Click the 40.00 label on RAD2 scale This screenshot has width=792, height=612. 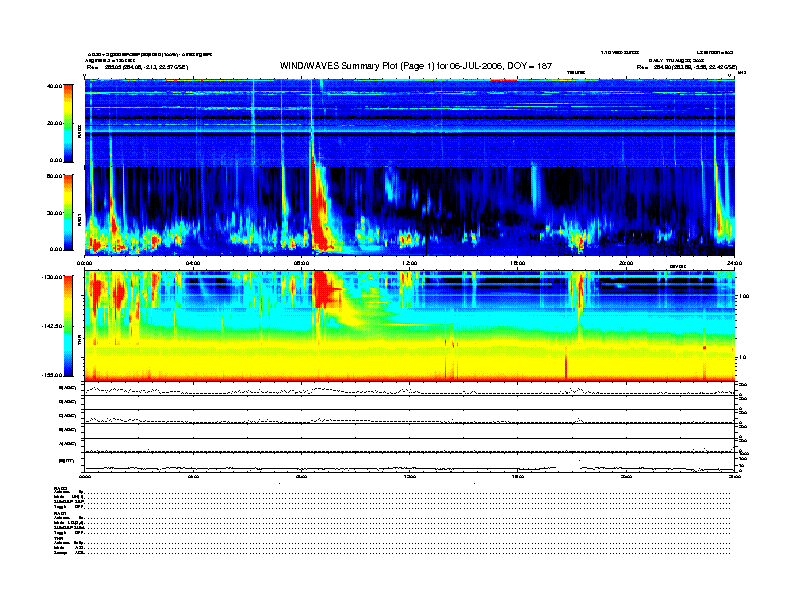tap(54, 86)
